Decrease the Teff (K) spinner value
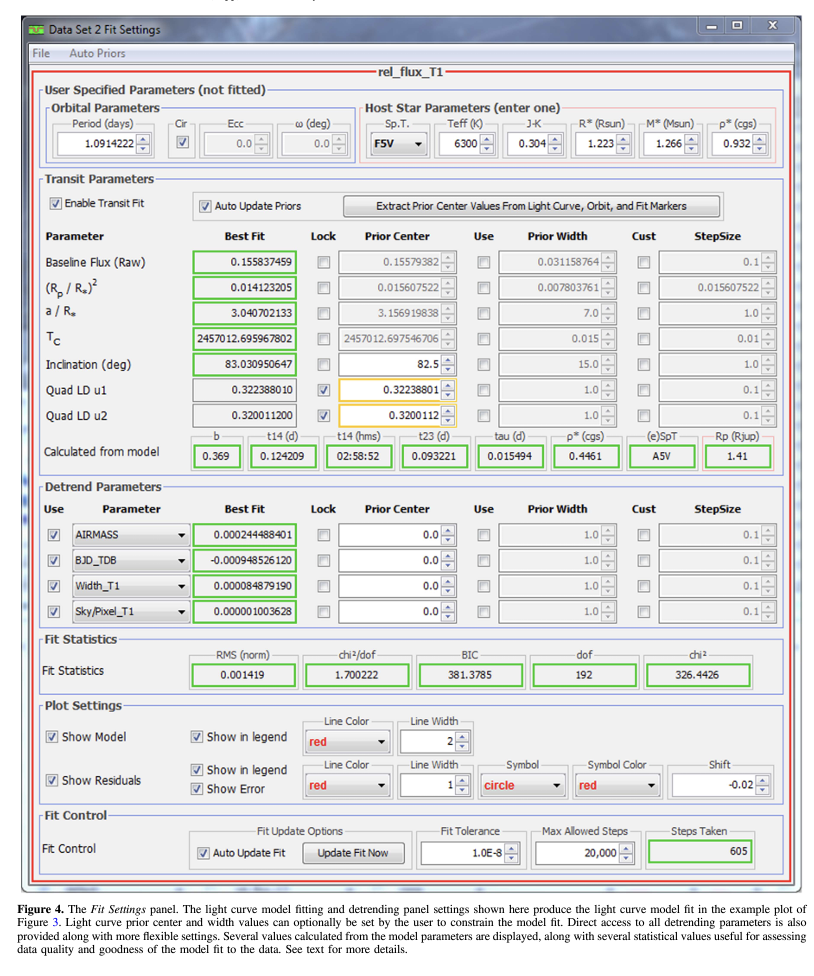Image resolution: width=814 pixels, height=976 pixels. [x=487, y=149]
